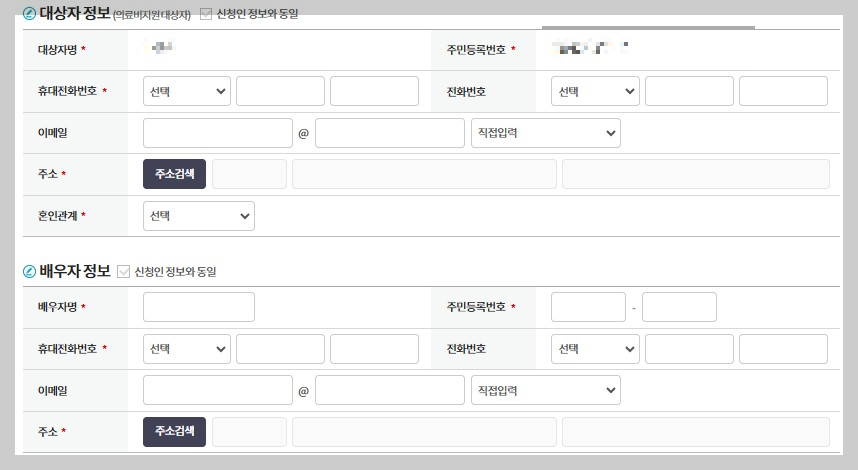Focus 배우자 이메일 ID field before @

pyautogui.click(x=218, y=390)
